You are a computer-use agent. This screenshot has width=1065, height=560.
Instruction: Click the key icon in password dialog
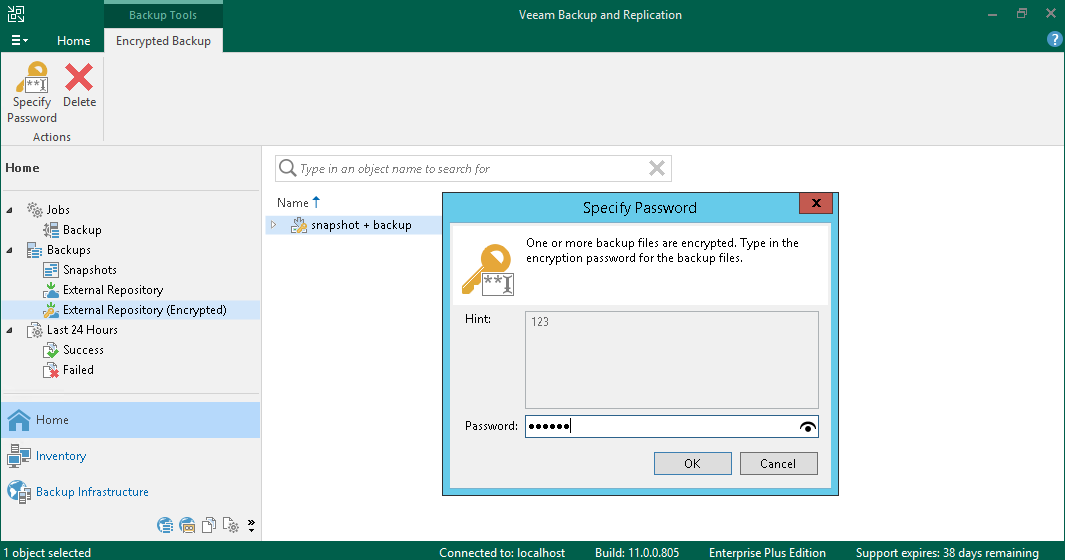coord(488,270)
